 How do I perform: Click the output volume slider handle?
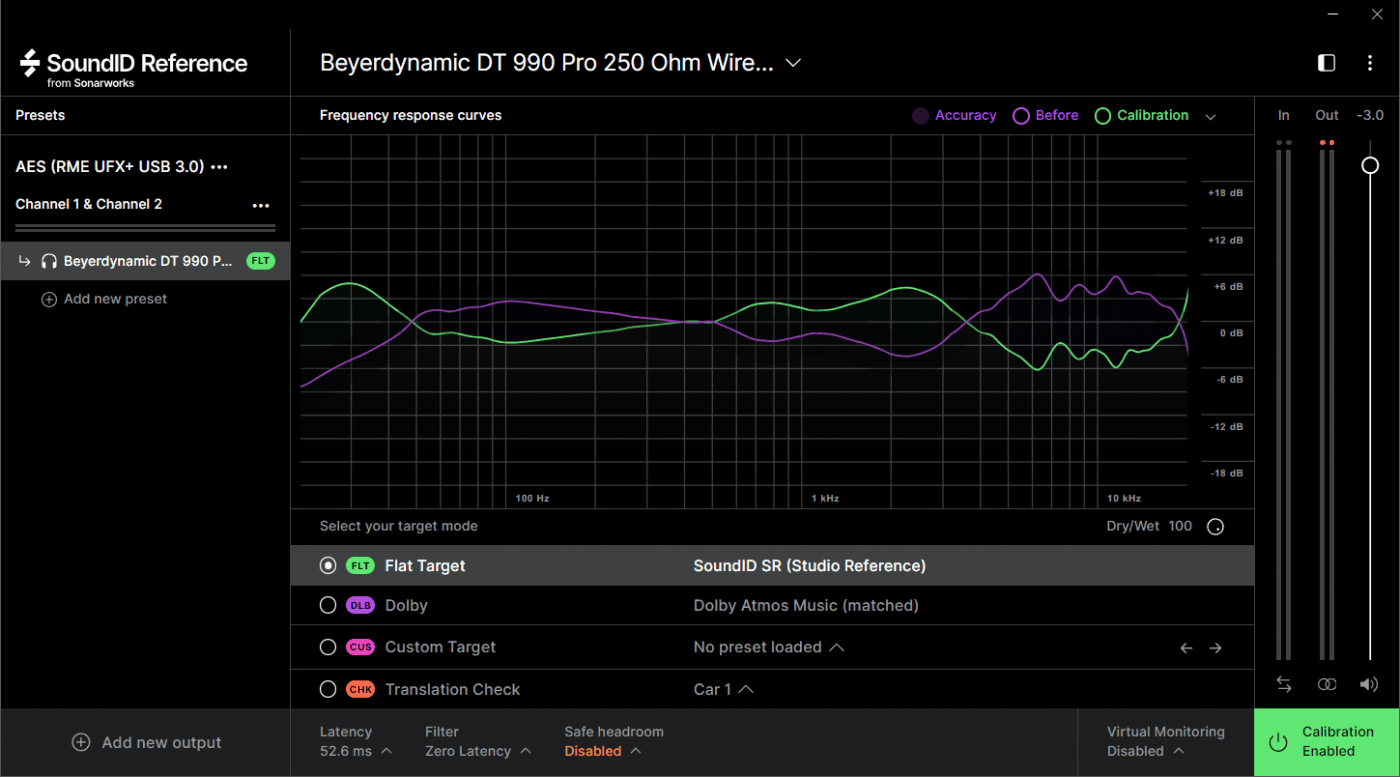point(1370,165)
